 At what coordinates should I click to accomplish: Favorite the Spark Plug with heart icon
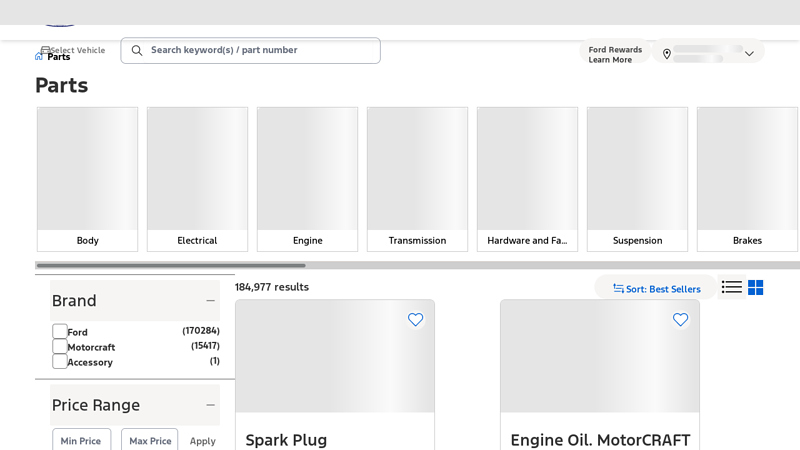pyautogui.click(x=415, y=319)
